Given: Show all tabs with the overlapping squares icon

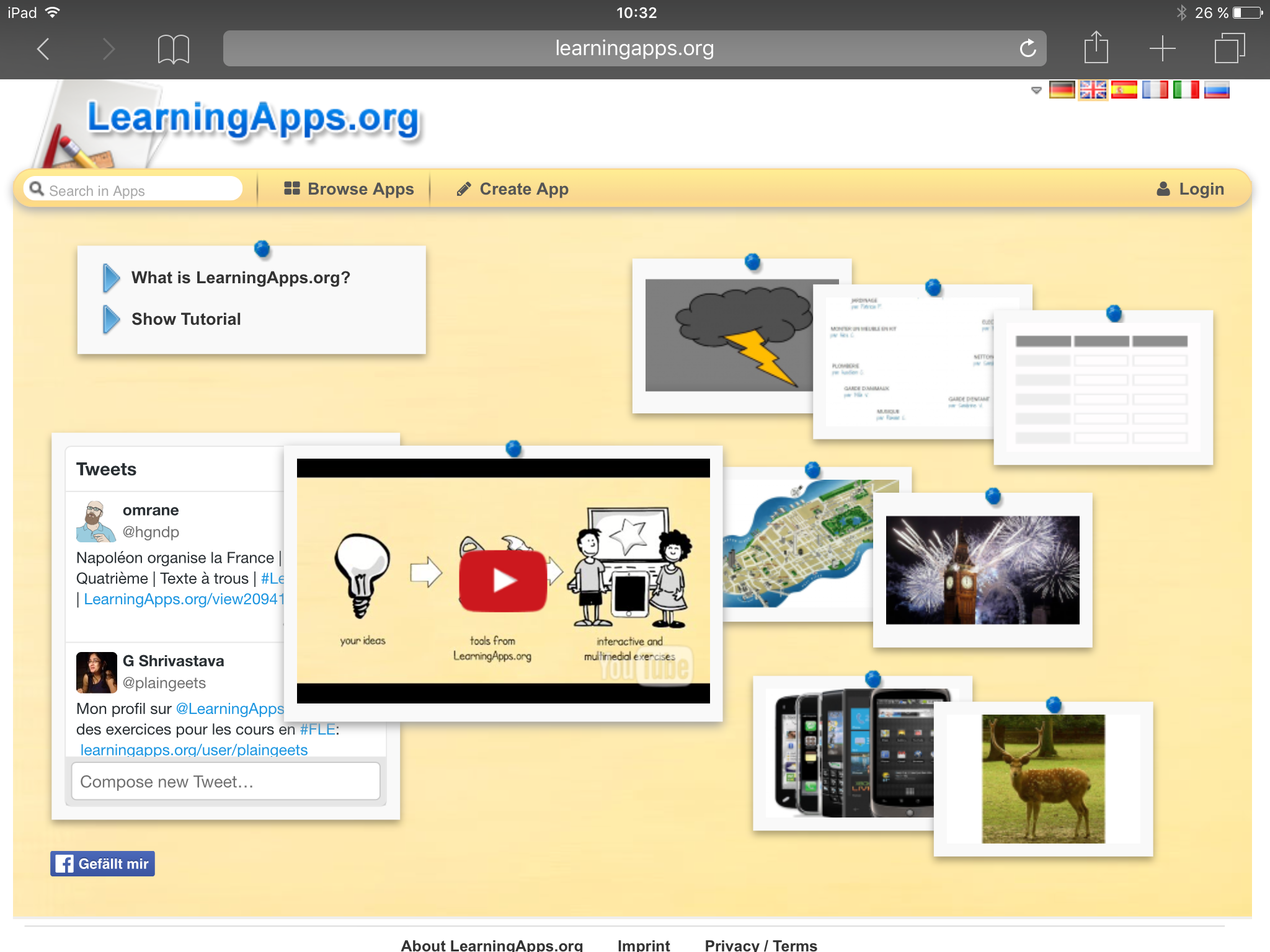Looking at the screenshot, I should click(x=1230, y=48).
